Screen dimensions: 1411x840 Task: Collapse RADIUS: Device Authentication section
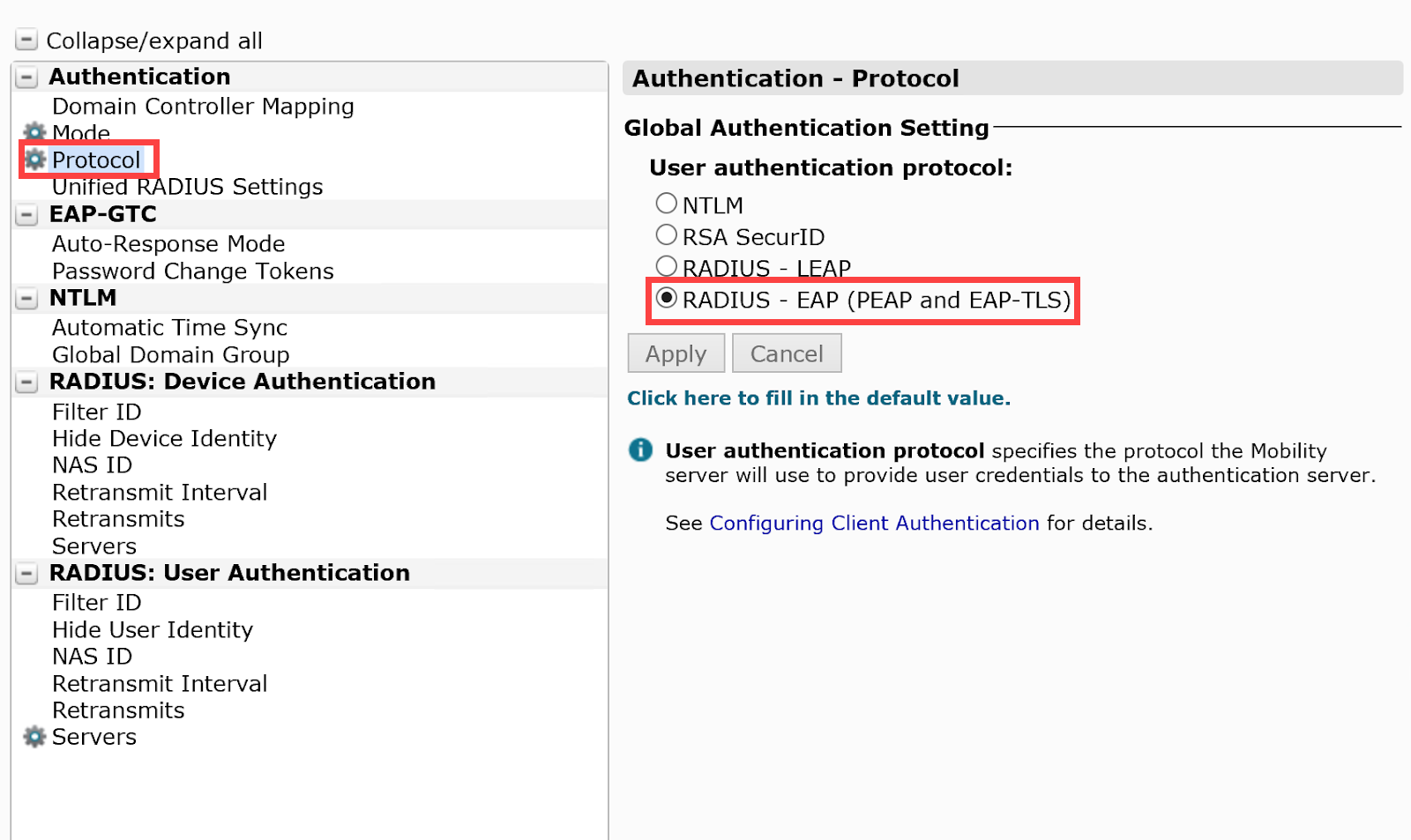[26, 383]
